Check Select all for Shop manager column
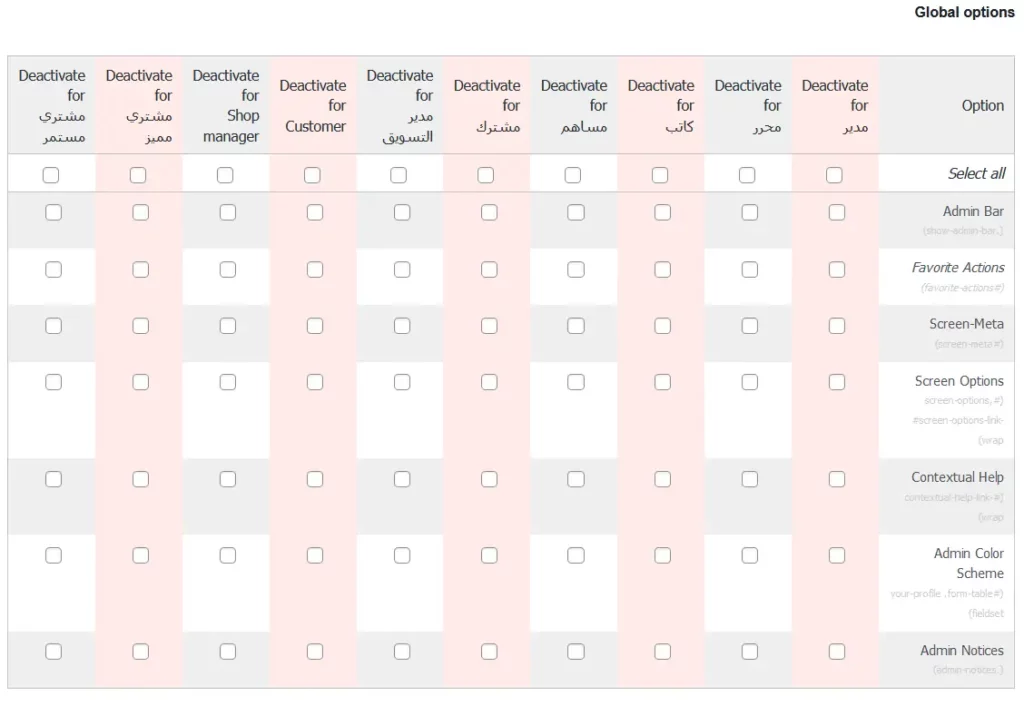This screenshot has width=1024, height=706. pyautogui.click(x=225, y=175)
